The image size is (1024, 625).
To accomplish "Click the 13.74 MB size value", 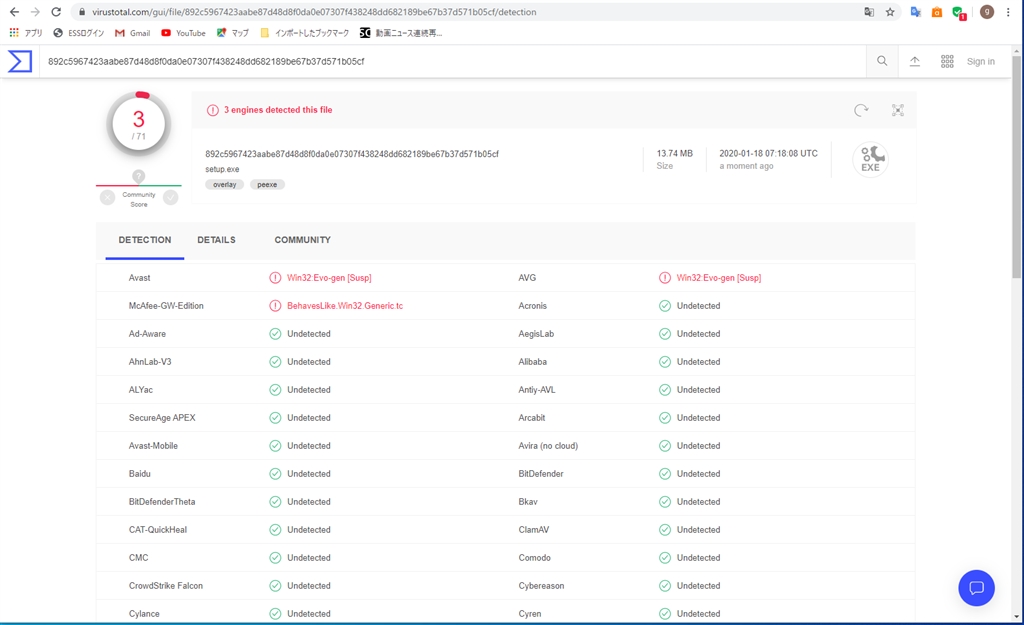I will 675,153.
